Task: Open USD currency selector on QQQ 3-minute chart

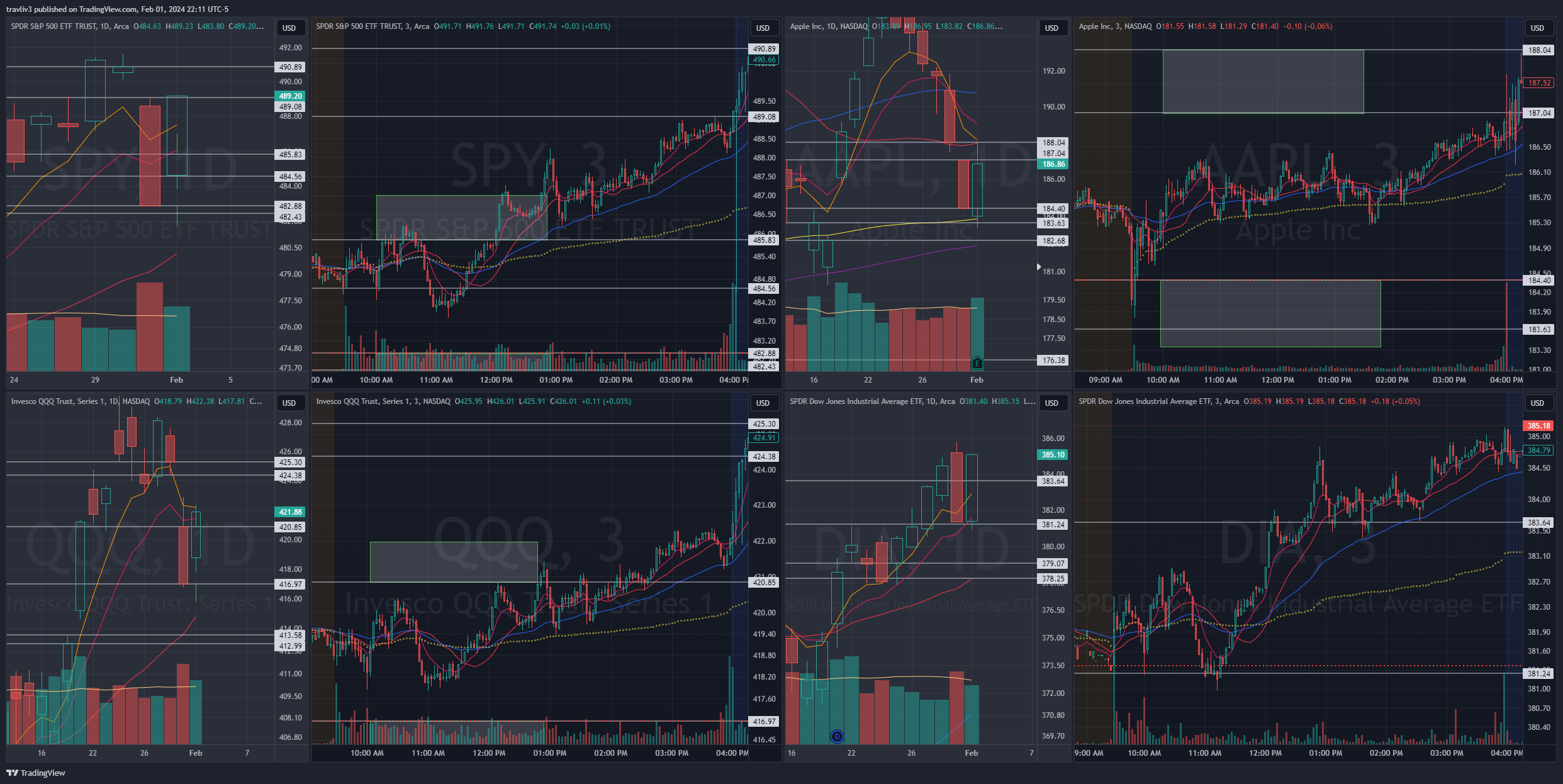Action: (x=763, y=403)
